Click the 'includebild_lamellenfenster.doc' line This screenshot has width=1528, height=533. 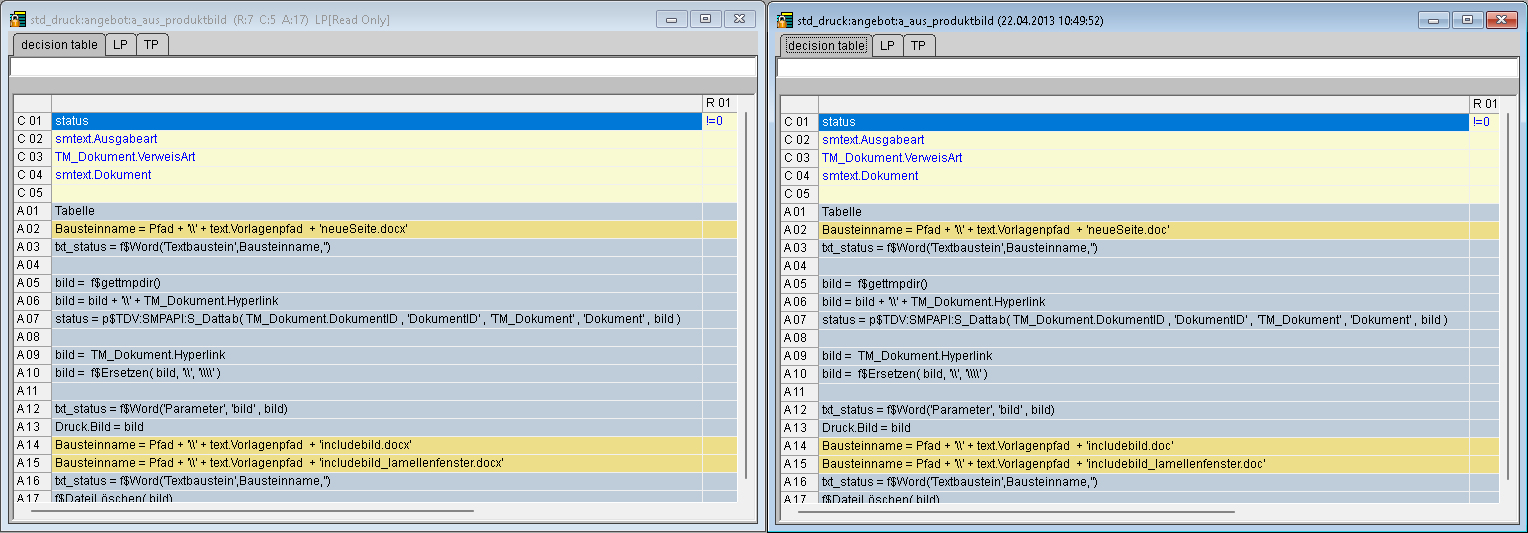coord(1144,464)
